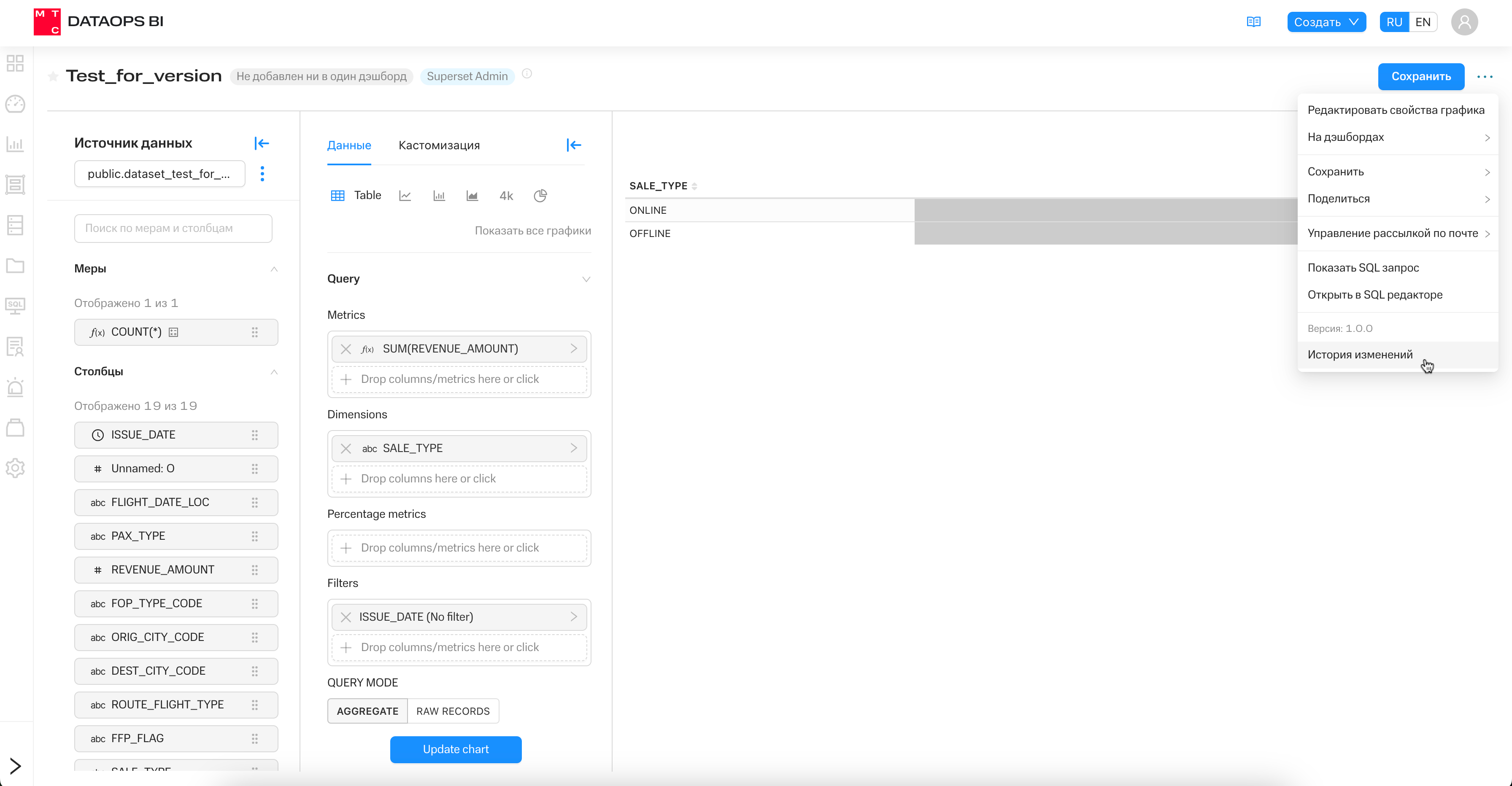Select the Table chart type
1512x786 pixels.
pyautogui.click(x=356, y=195)
